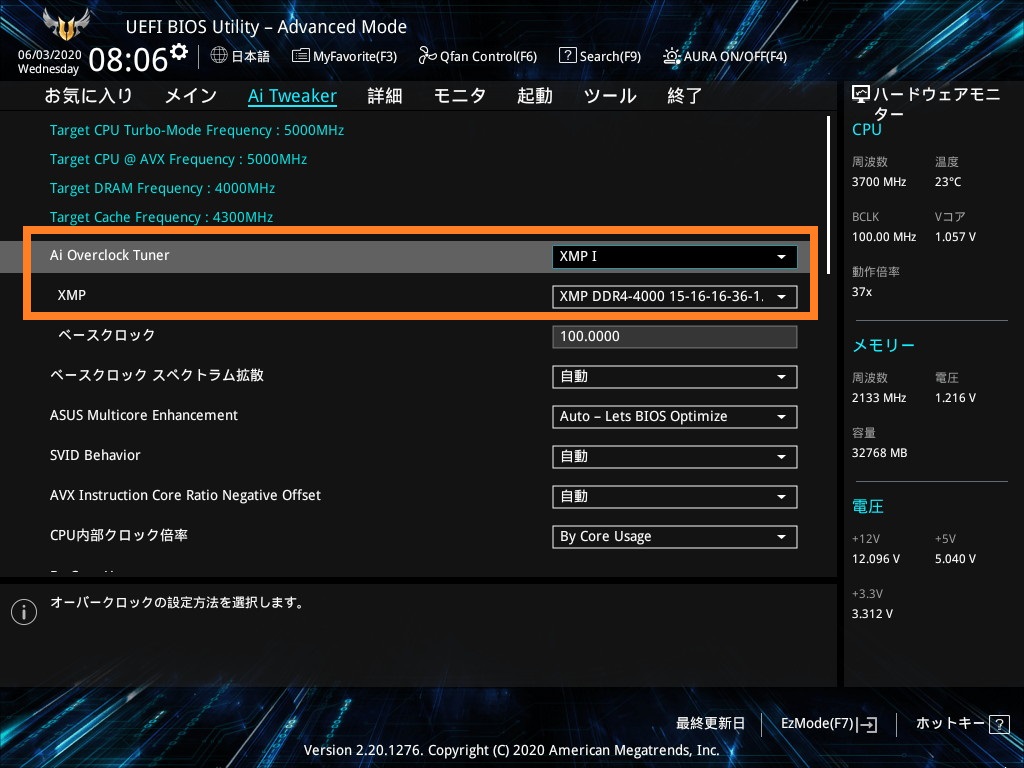Open the Ai Overclock Tuner dropdown

(x=674, y=257)
